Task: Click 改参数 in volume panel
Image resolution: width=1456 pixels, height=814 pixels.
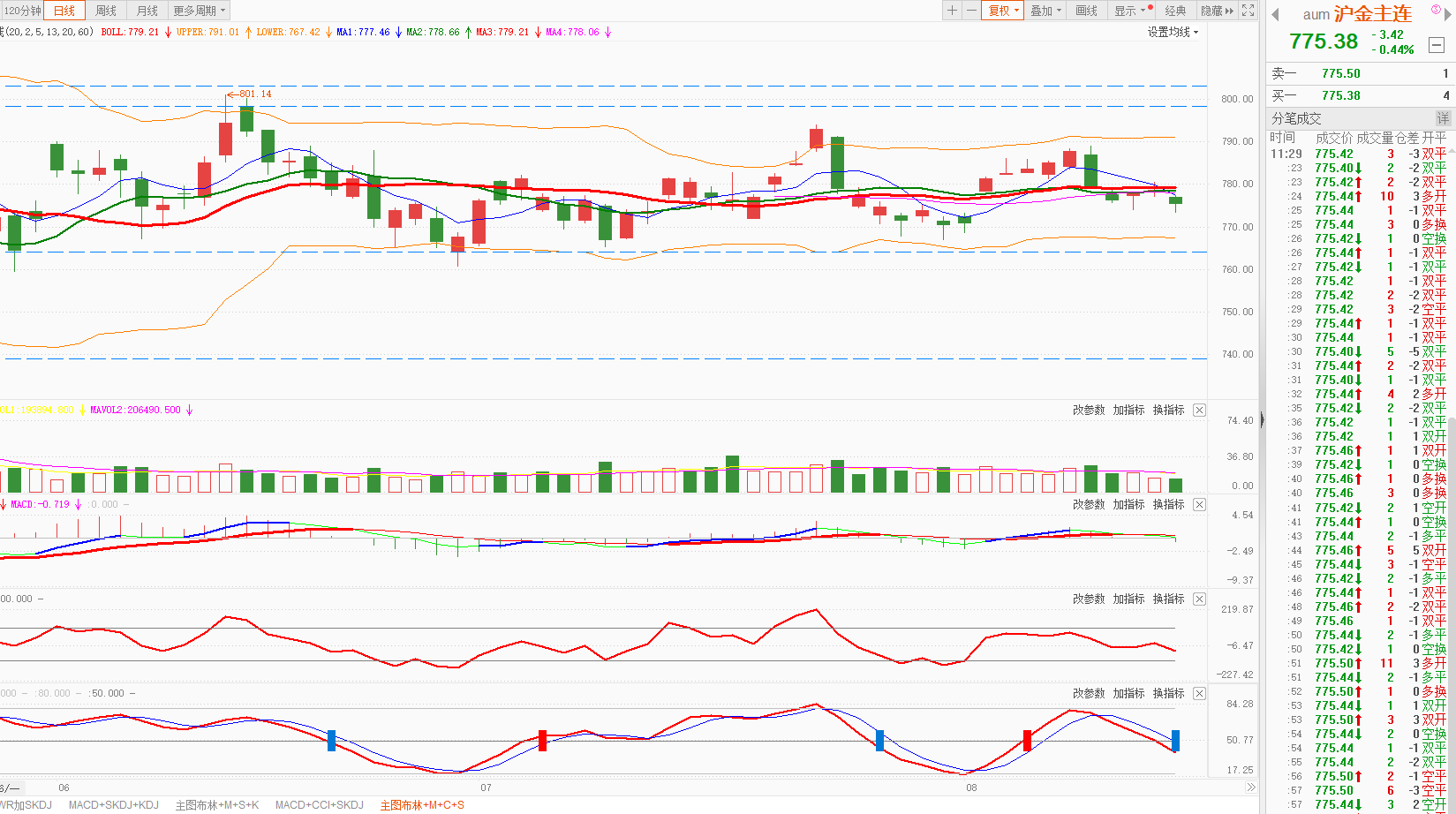Action: [x=1089, y=410]
